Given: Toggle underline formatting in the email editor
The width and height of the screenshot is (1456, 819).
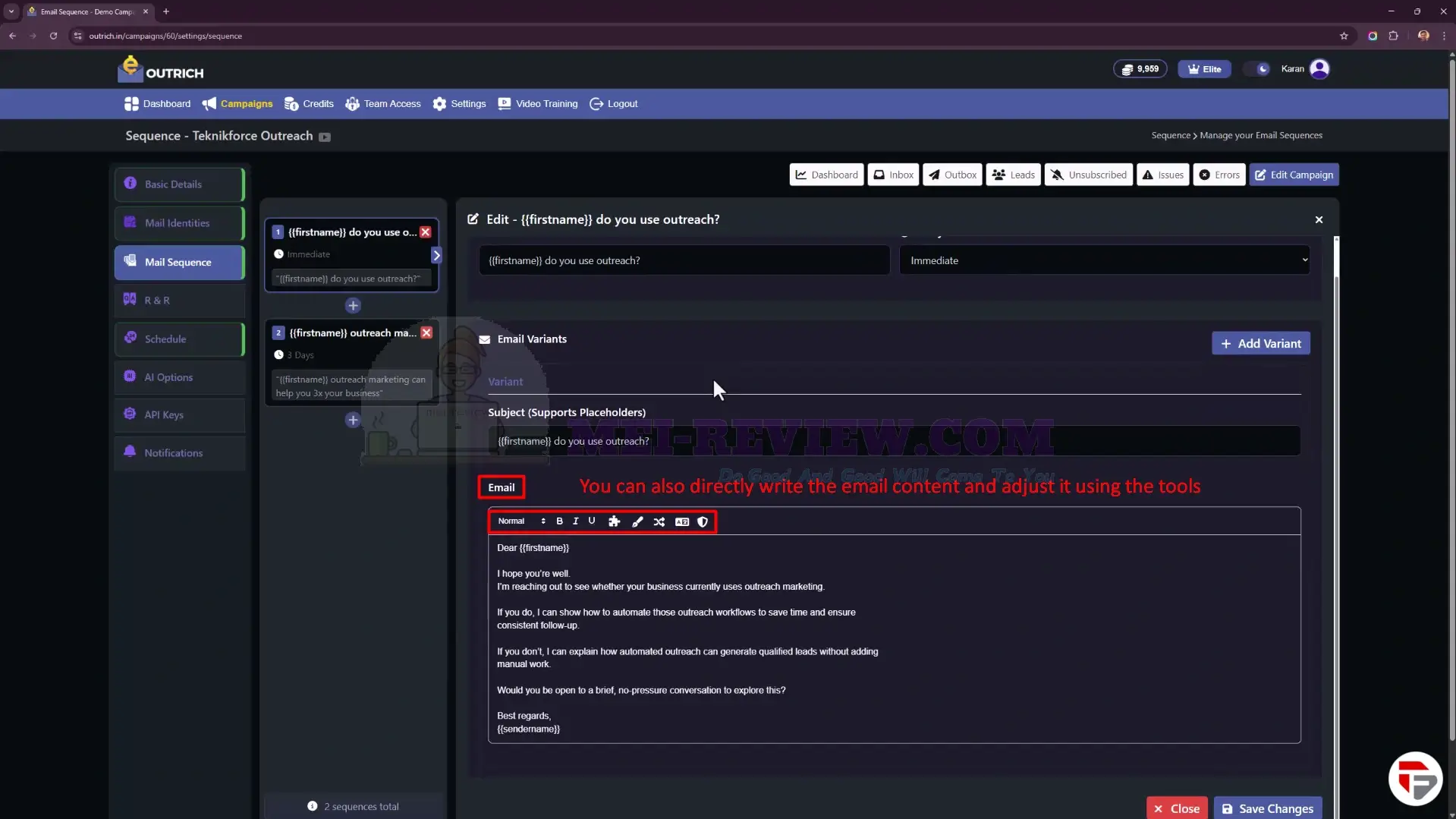Looking at the screenshot, I should click(x=592, y=521).
